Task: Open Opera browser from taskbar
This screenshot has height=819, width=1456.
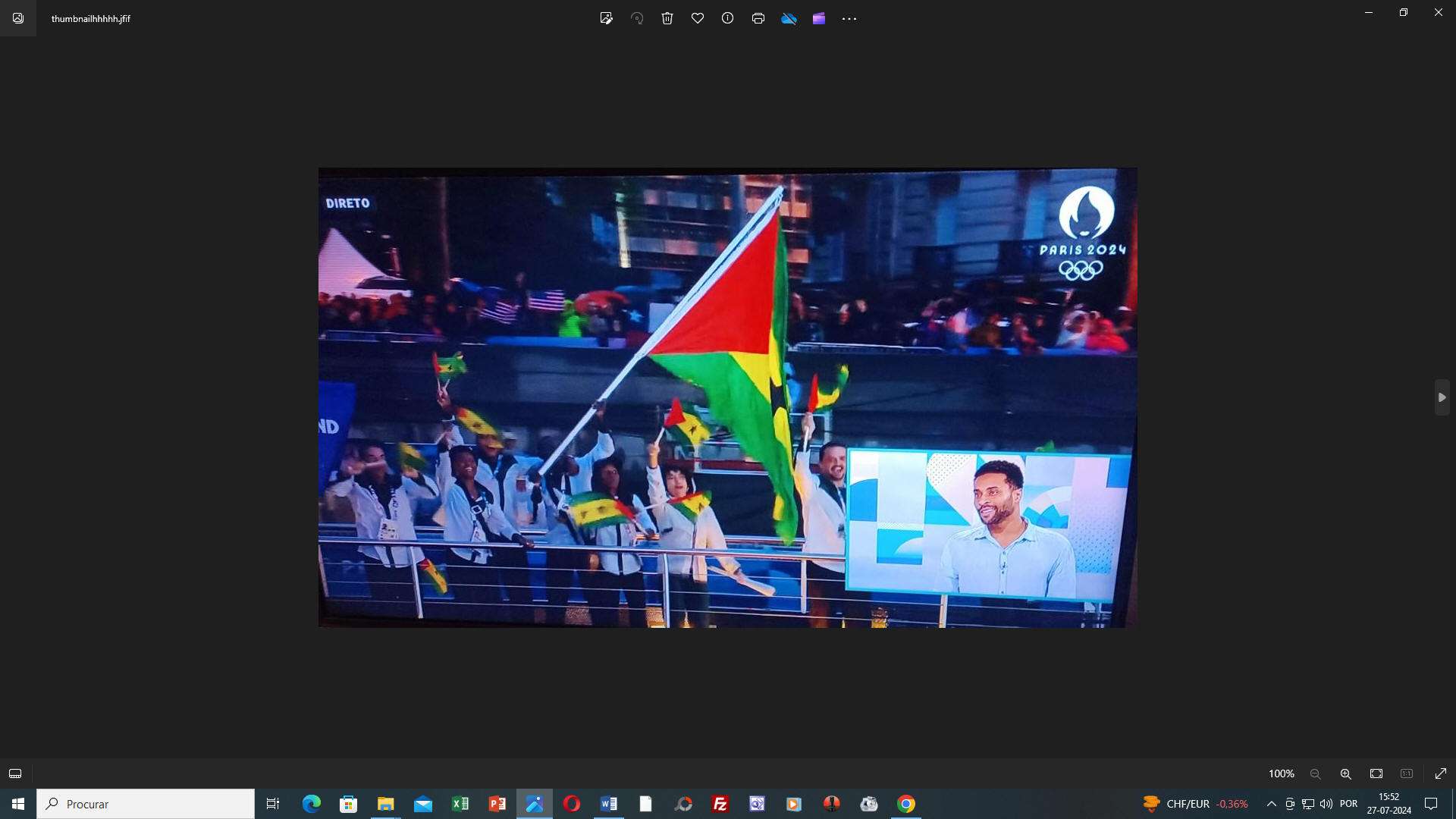Action: pyautogui.click(x=572, y=804)
